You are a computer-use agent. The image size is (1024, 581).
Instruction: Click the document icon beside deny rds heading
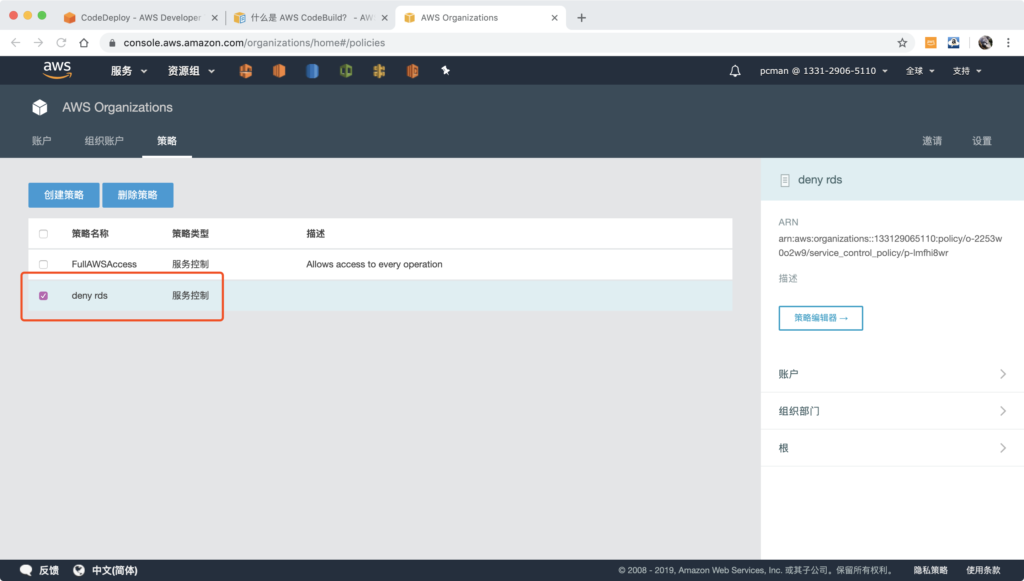point(785,180)
